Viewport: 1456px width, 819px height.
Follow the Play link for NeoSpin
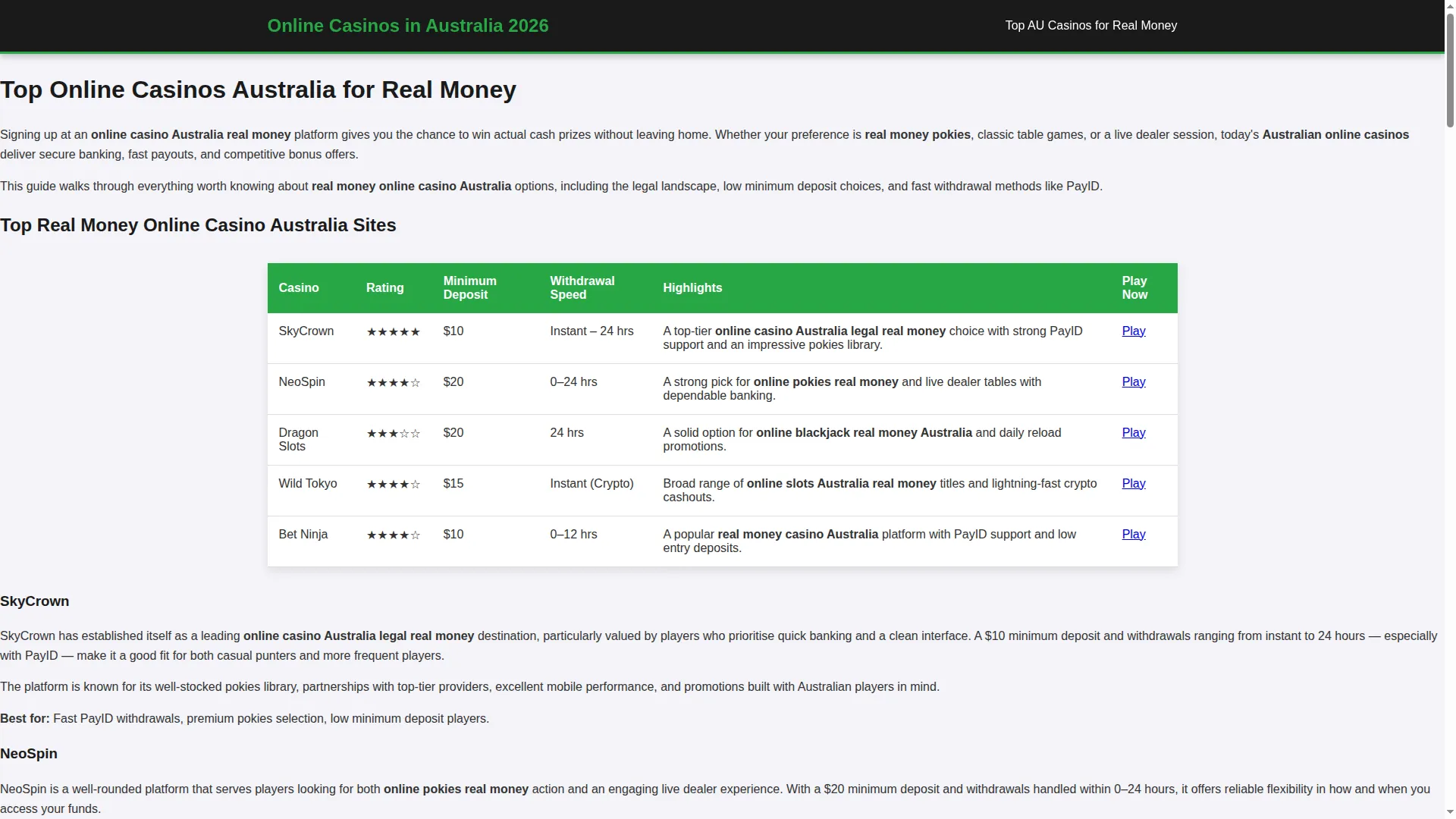pyautogui.click(x=1133, y=382)
